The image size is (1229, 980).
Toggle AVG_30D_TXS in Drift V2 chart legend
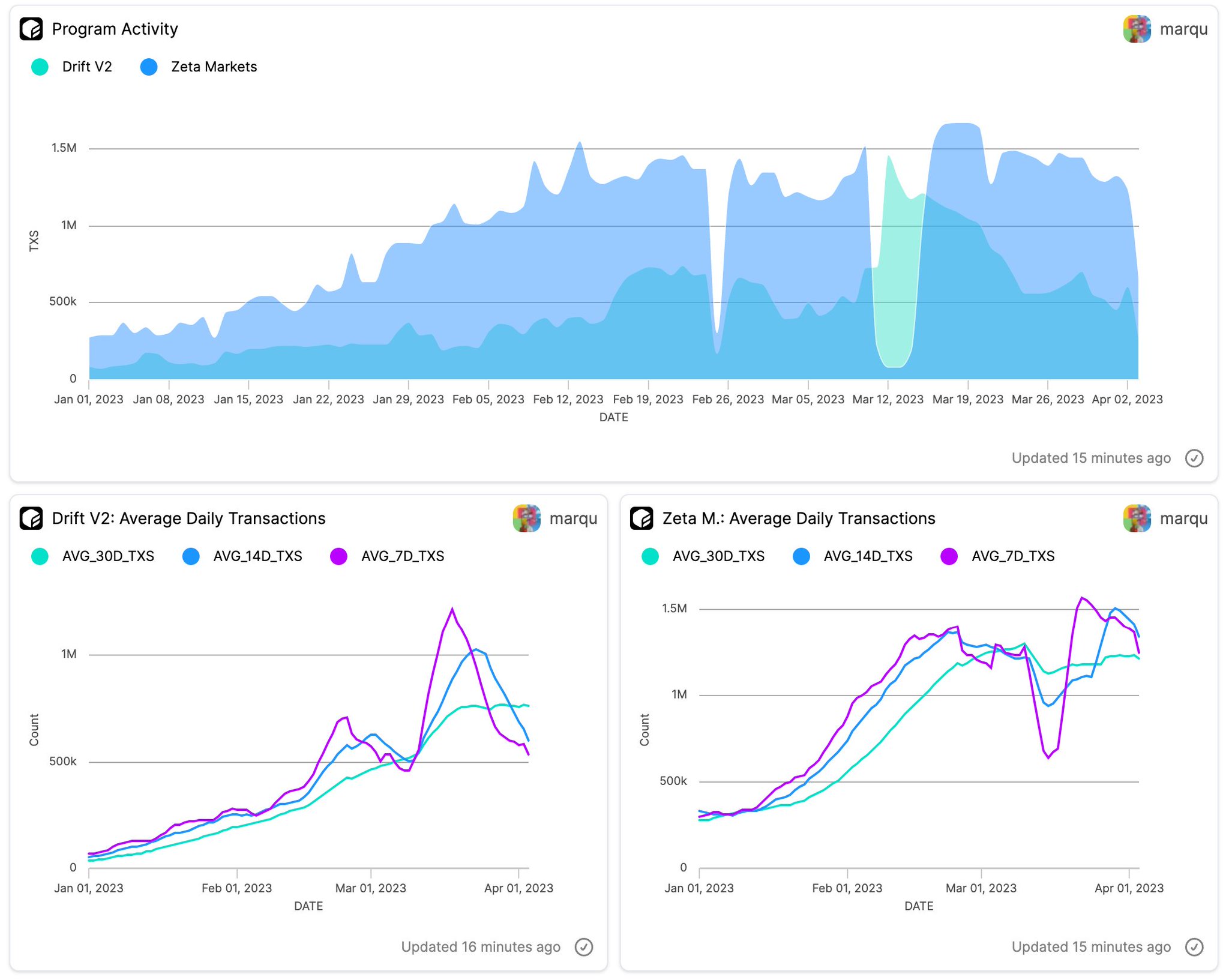(93, 556)
